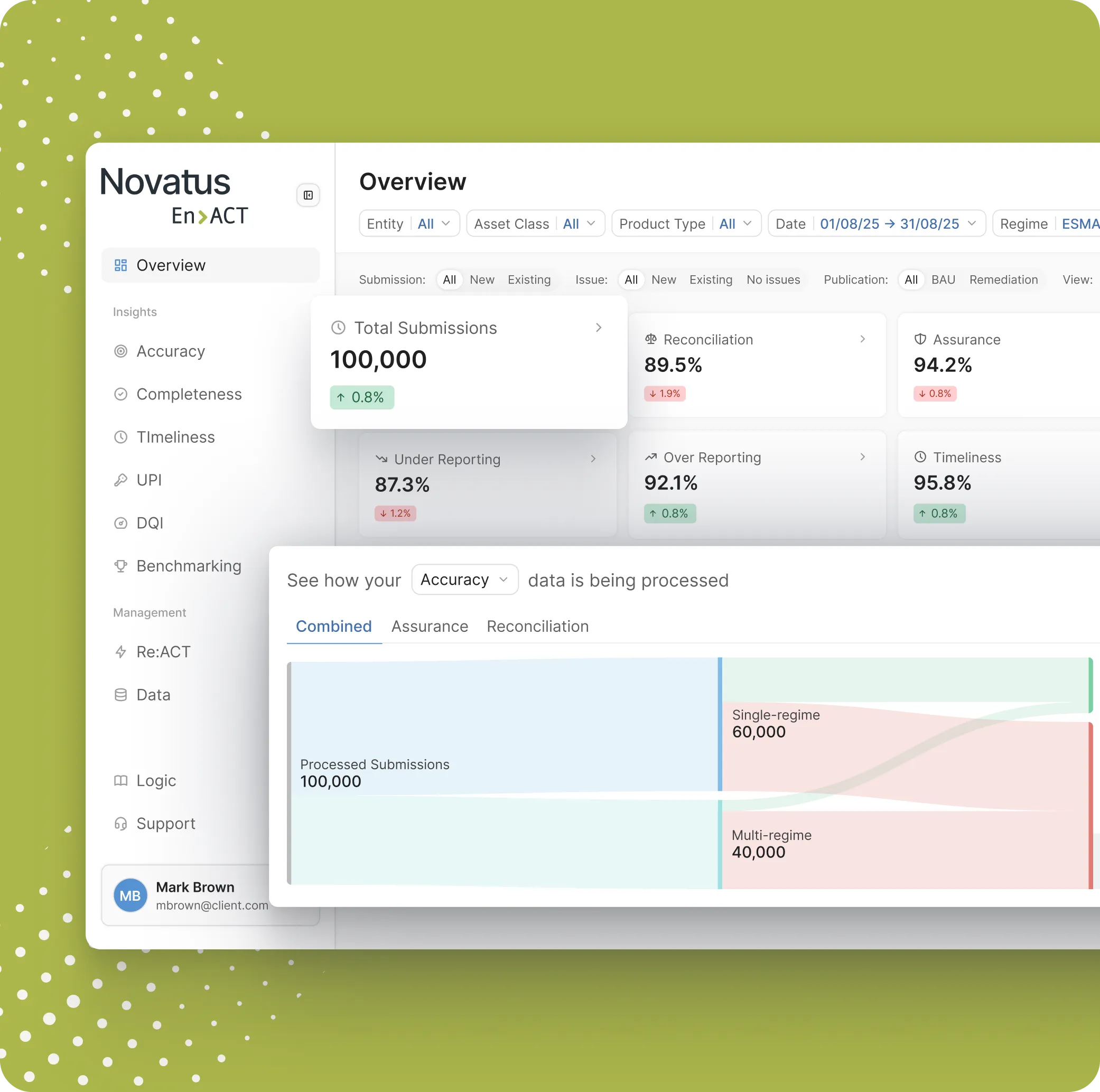Open the Completeness insights page
Viewport: 1100px width, 1092px height.
pos(189,394)
